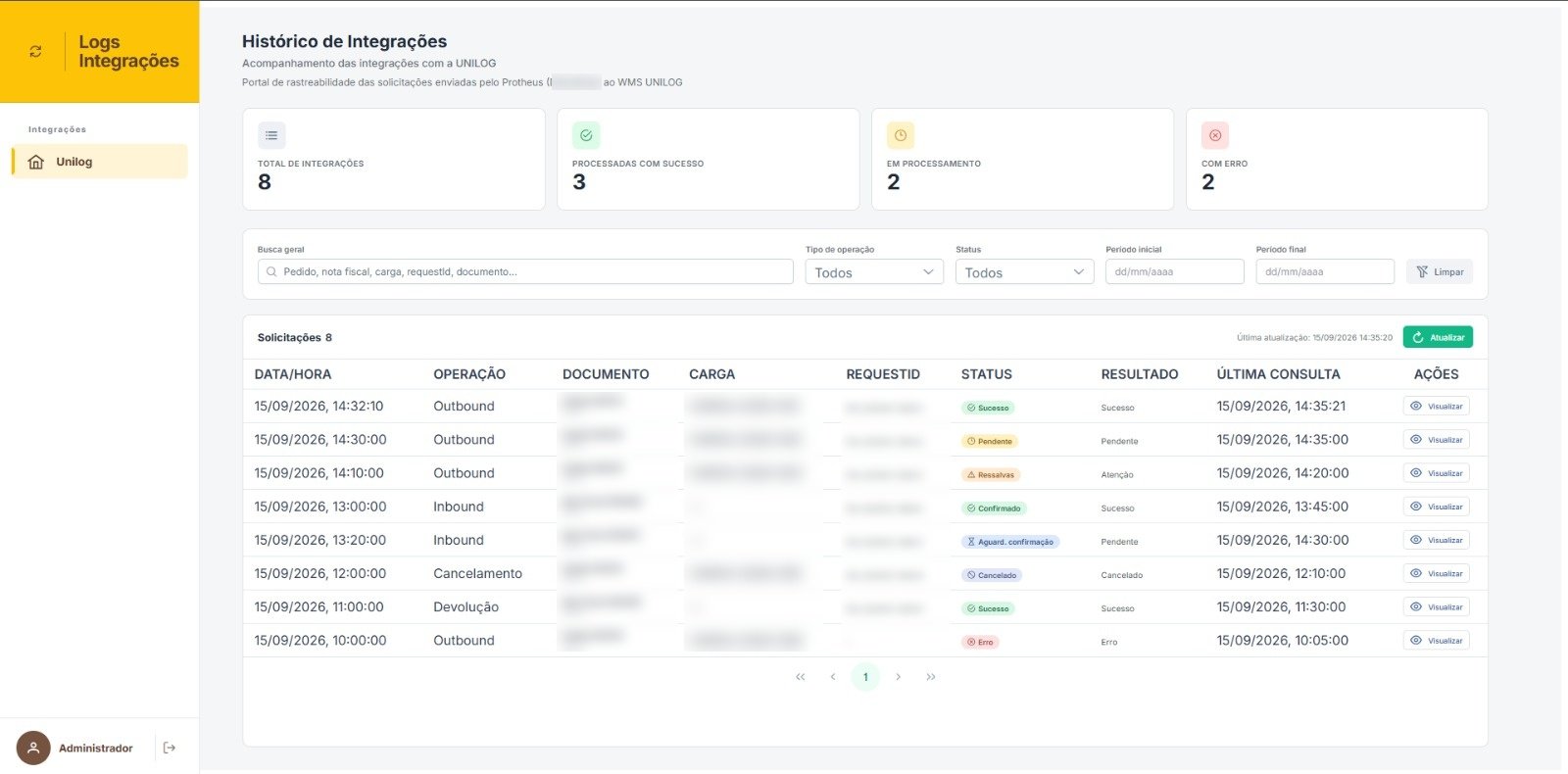
Task: Open the Tipo de operação dropdown
Action: pyautogui.click(x=874, y=271)
